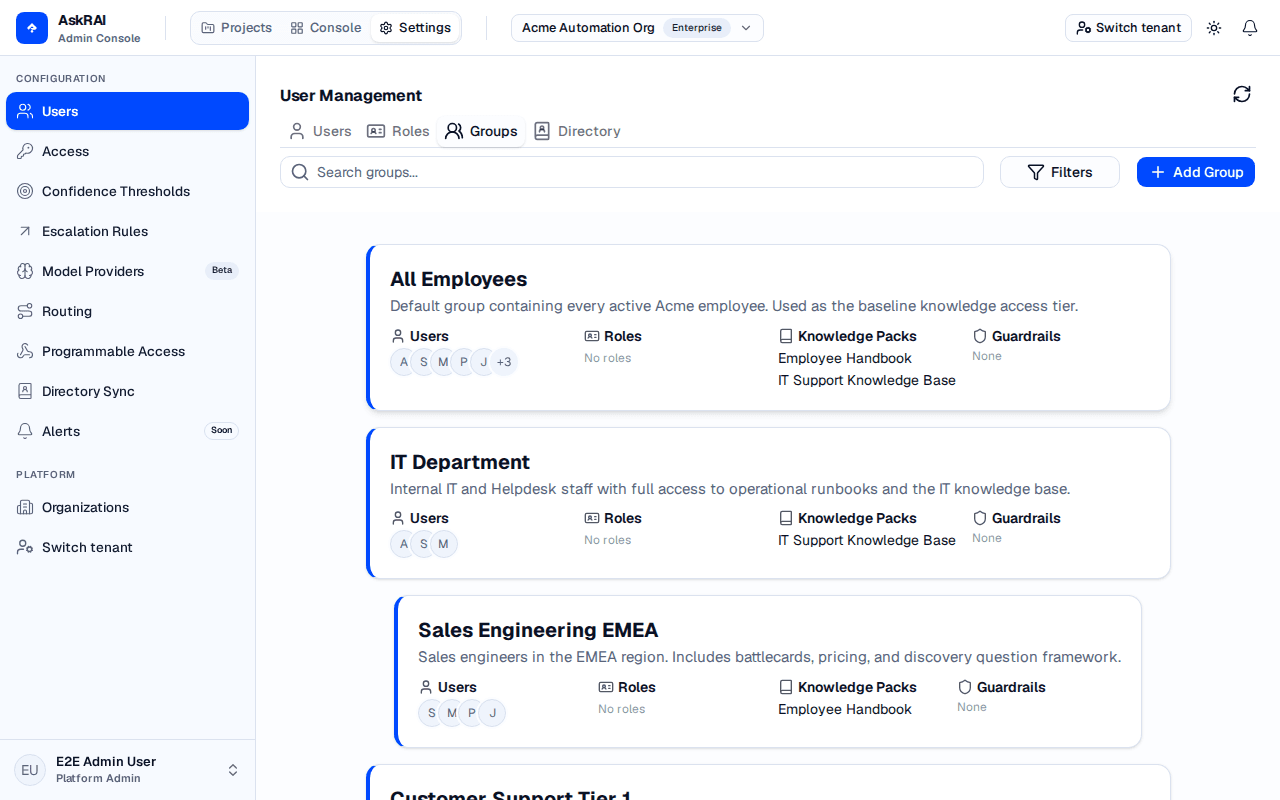Open the Filters button
Viewport: 1280px width, 800px height.
tap(1060, 172)
